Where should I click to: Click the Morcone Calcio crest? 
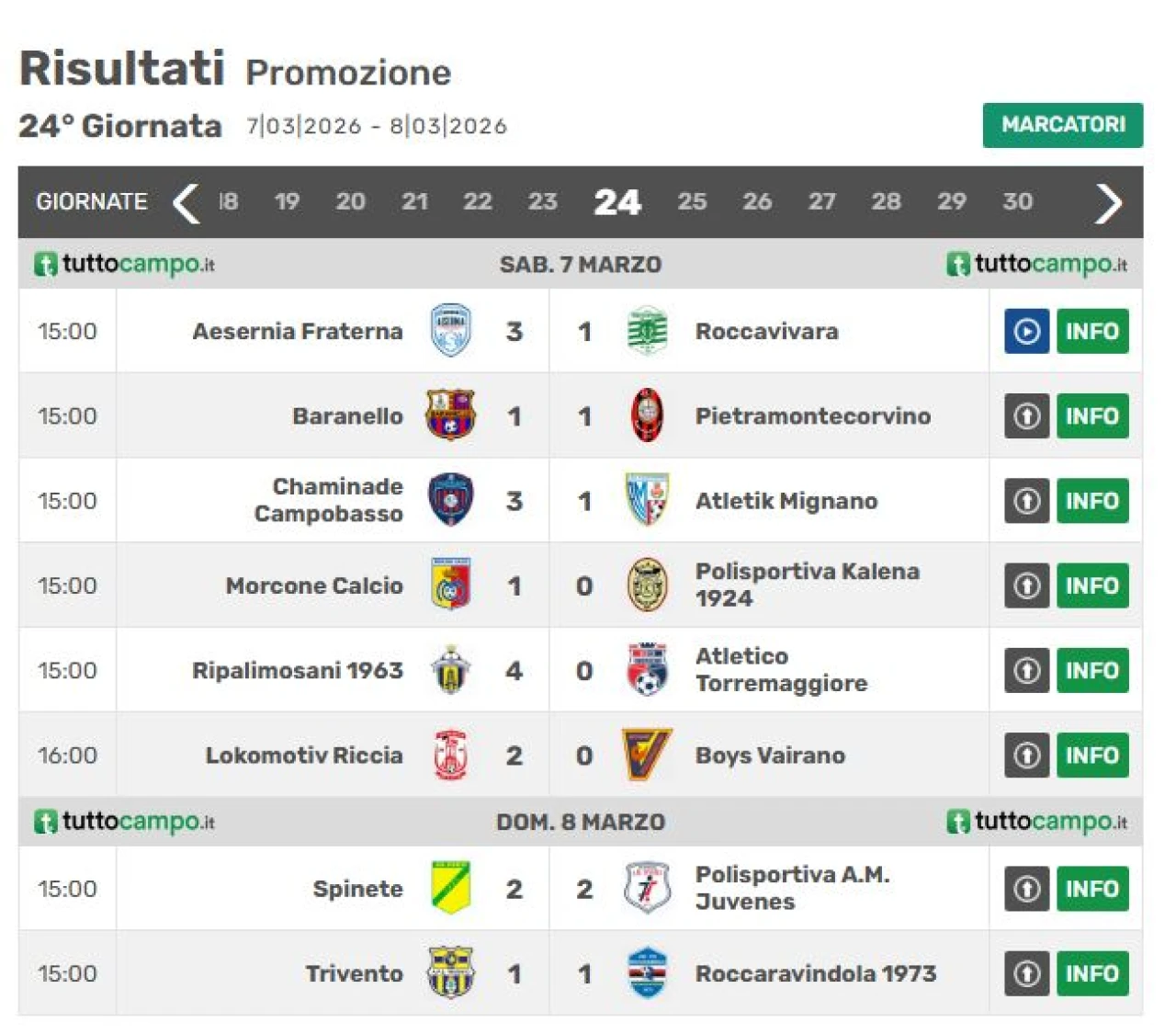point(450,585)
